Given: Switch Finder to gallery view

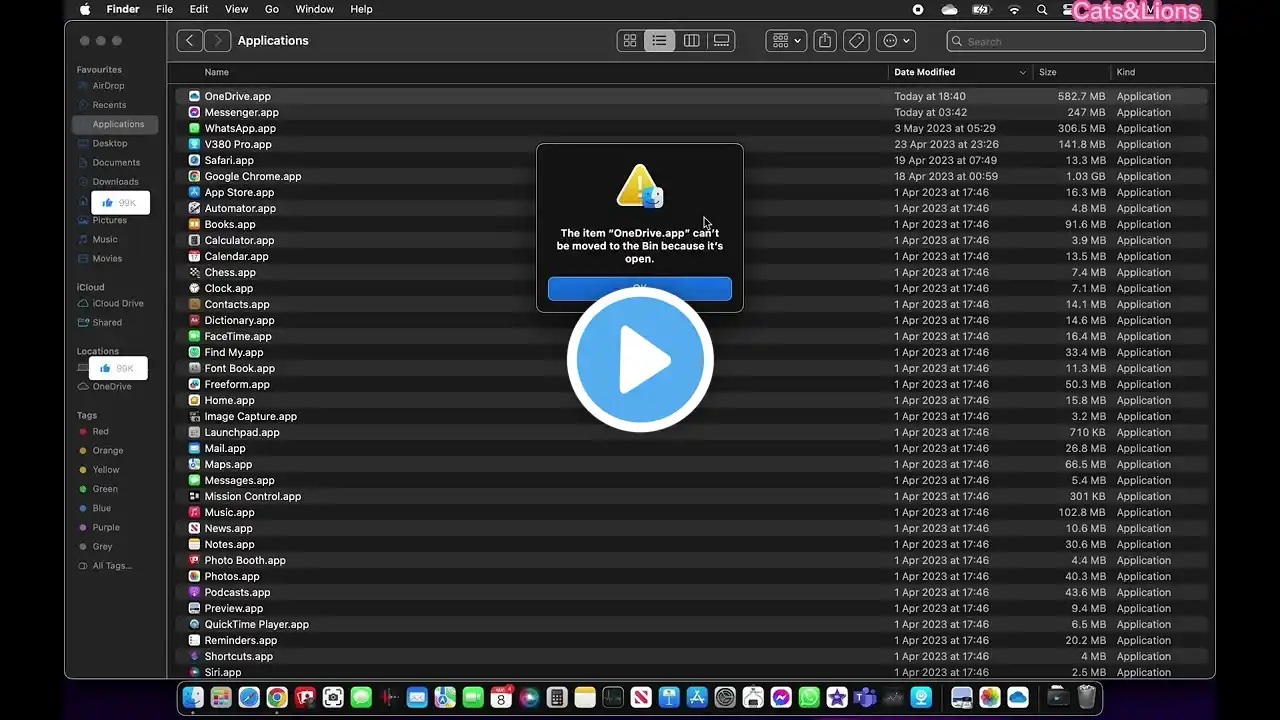Looking at the screenshot, I should click(x=721, y=41).
